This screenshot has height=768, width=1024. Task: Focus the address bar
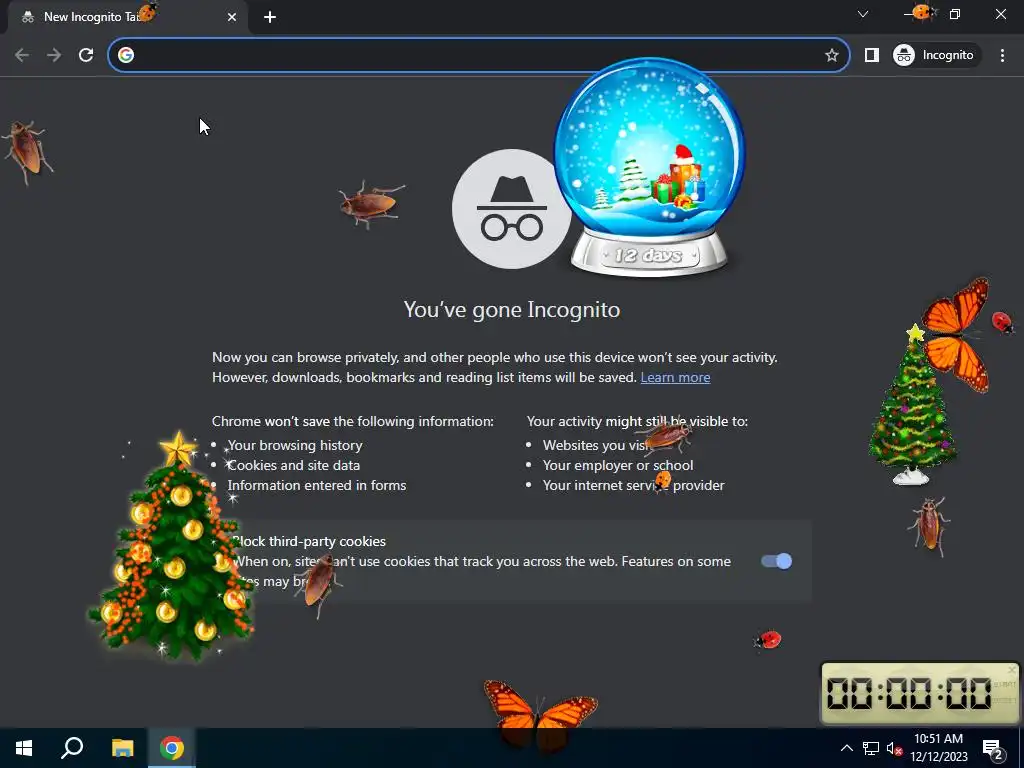click(478, 56)
